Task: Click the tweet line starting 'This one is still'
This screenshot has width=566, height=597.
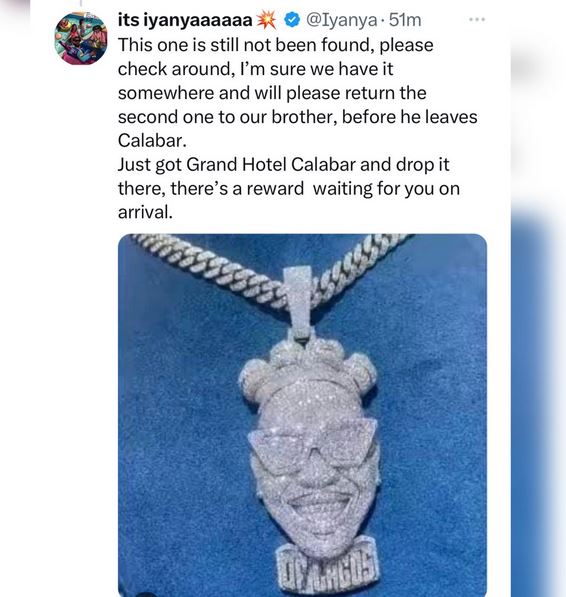Action: click(276, 45)
